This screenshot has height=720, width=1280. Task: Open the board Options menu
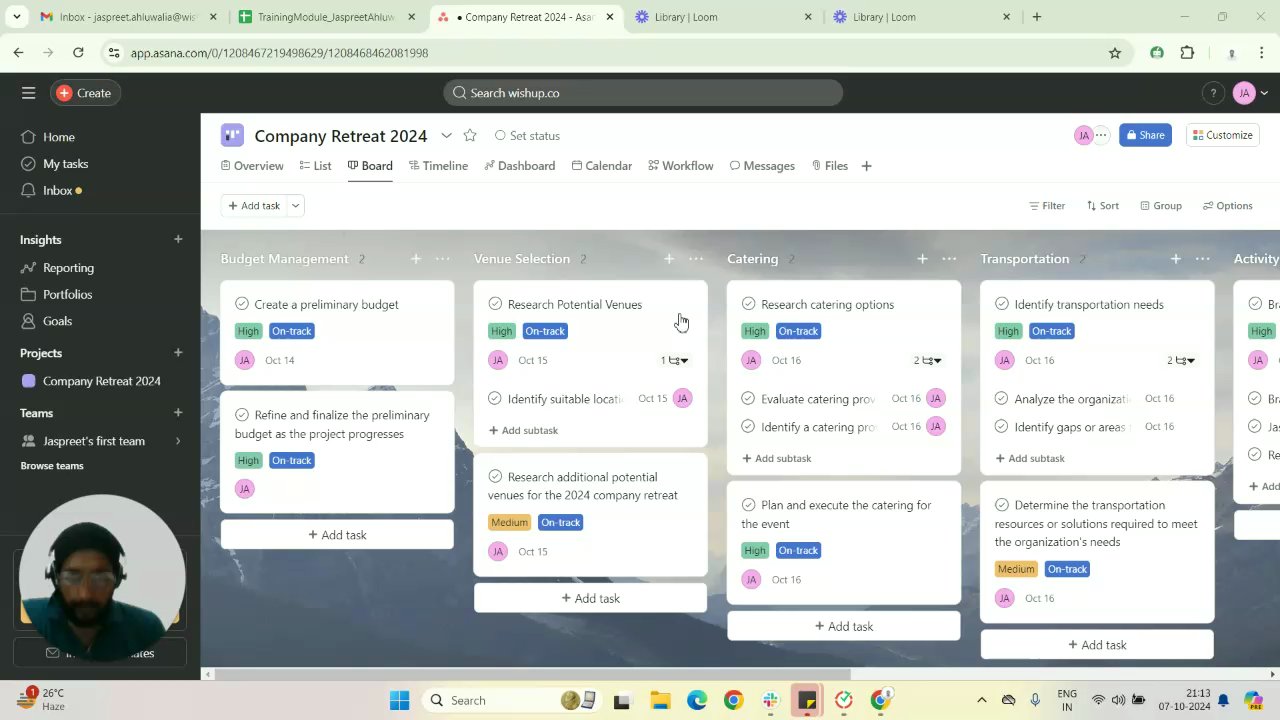pyautogui.click(x=1227, y=206)
